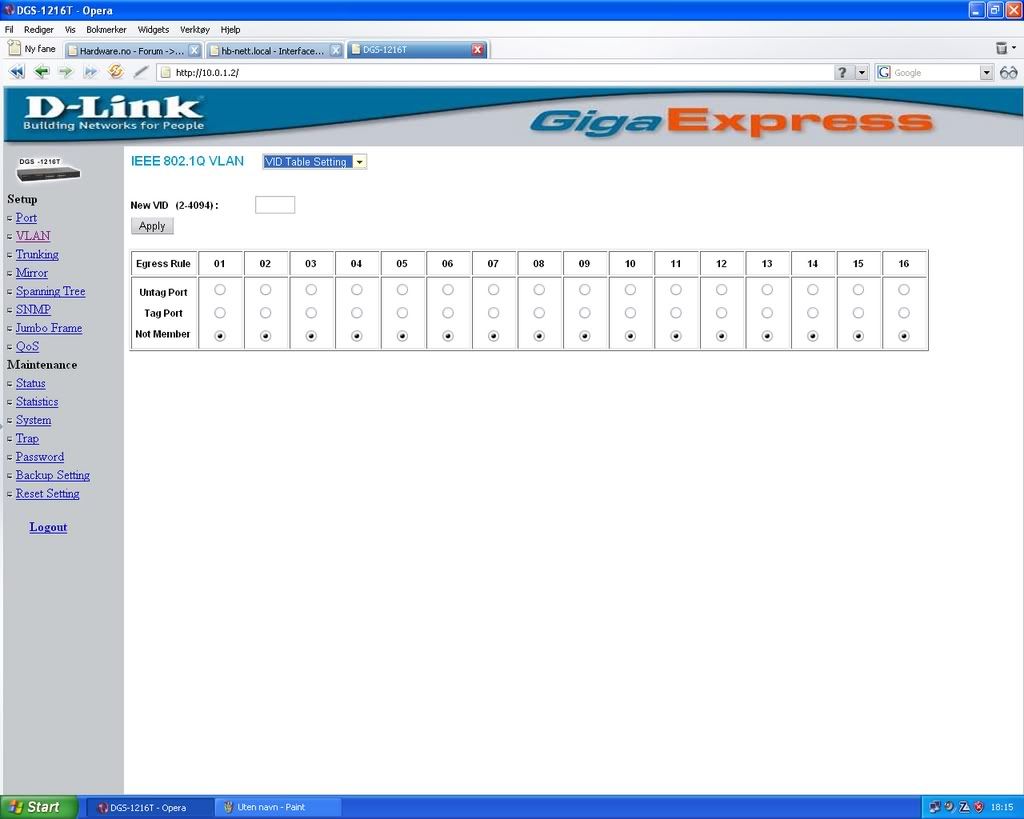Viewport: 1024px width, 819px height.
Task: Click the New VID input field
Action: [275, 205]
